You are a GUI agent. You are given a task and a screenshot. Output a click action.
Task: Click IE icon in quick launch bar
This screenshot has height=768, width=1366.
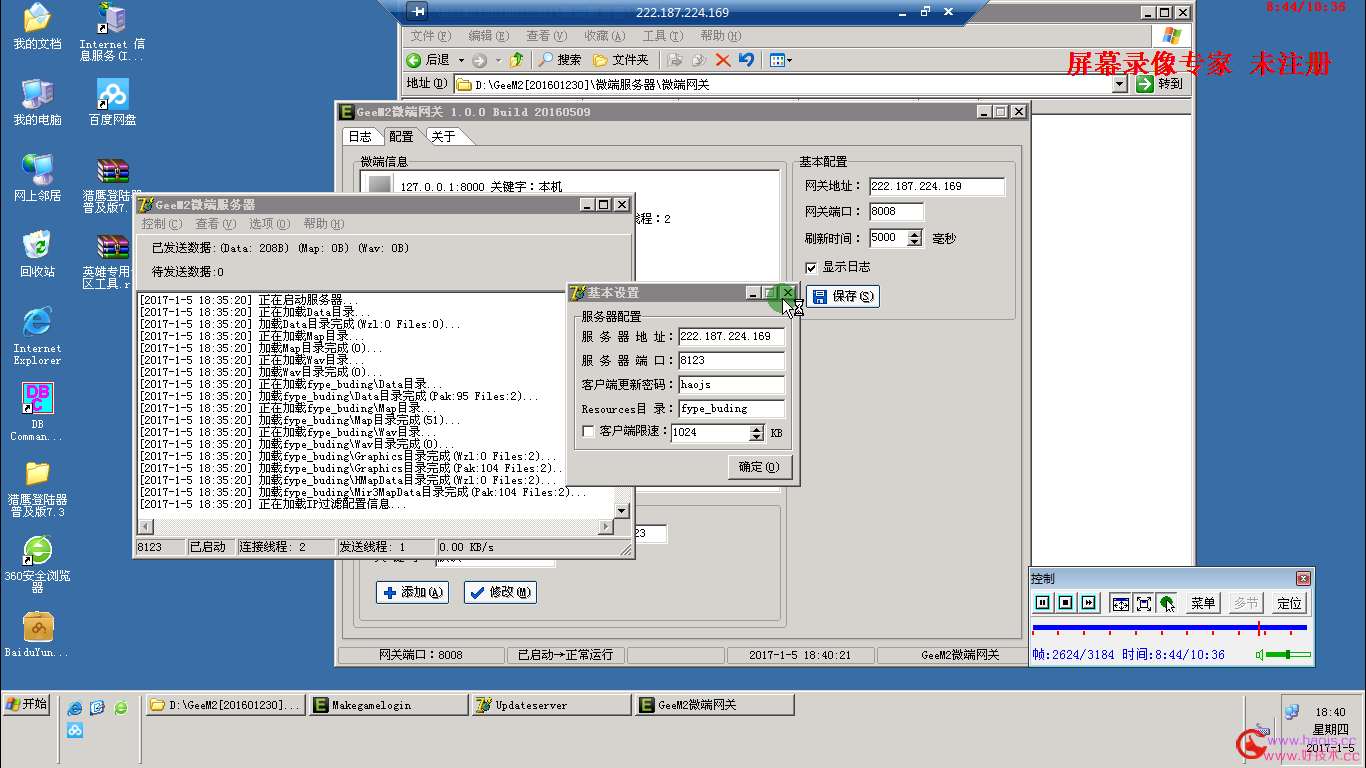[x=74, y=707]
